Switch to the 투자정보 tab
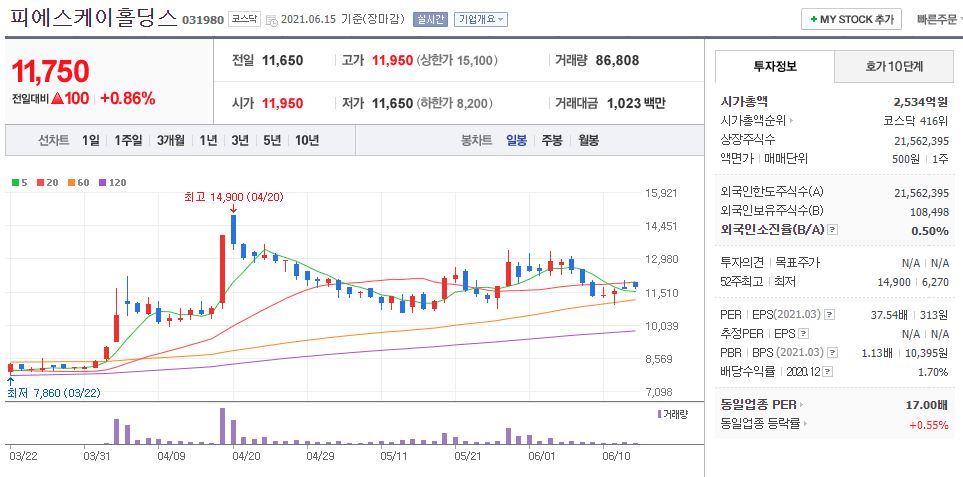The width and height of the screenshot is (963, 477). (x=775, y=66)
